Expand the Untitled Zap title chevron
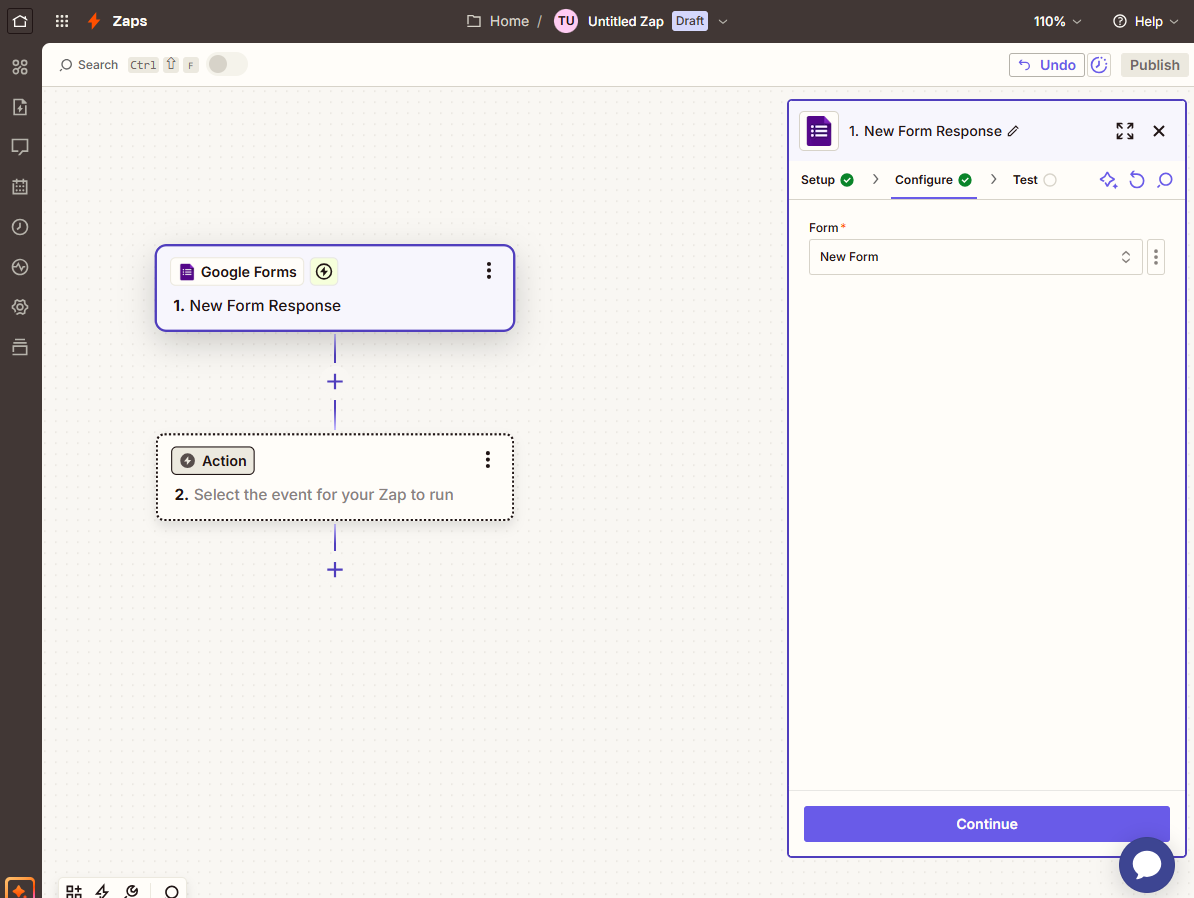This screenshot has width=1194, height=898. point(724,21)
